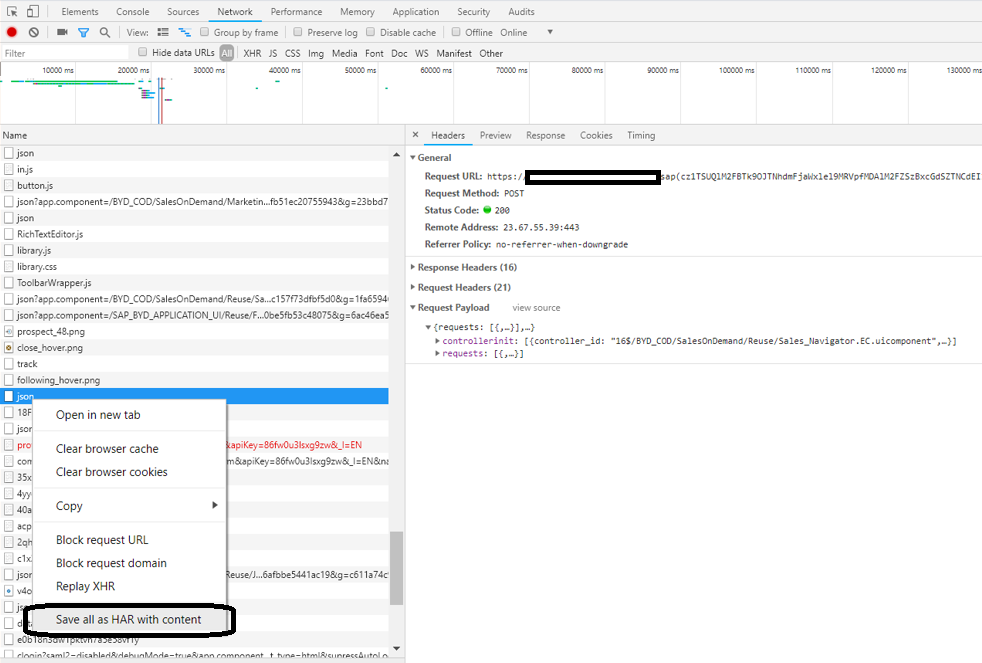Expand Response Headers (16)
The width and height of the screenshot is (982, 663).
point(413,267)
